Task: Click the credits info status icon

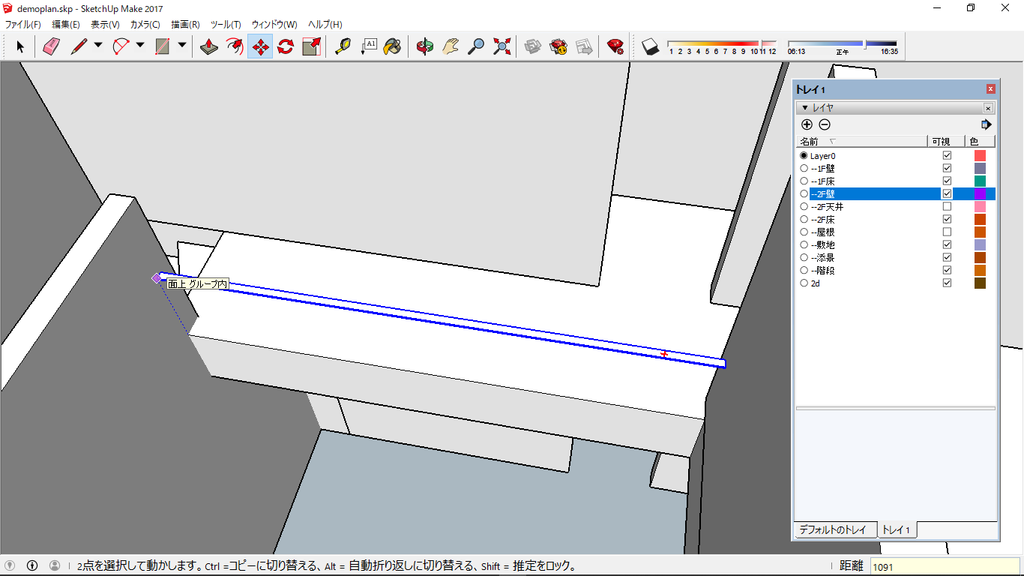Action: 32,566
